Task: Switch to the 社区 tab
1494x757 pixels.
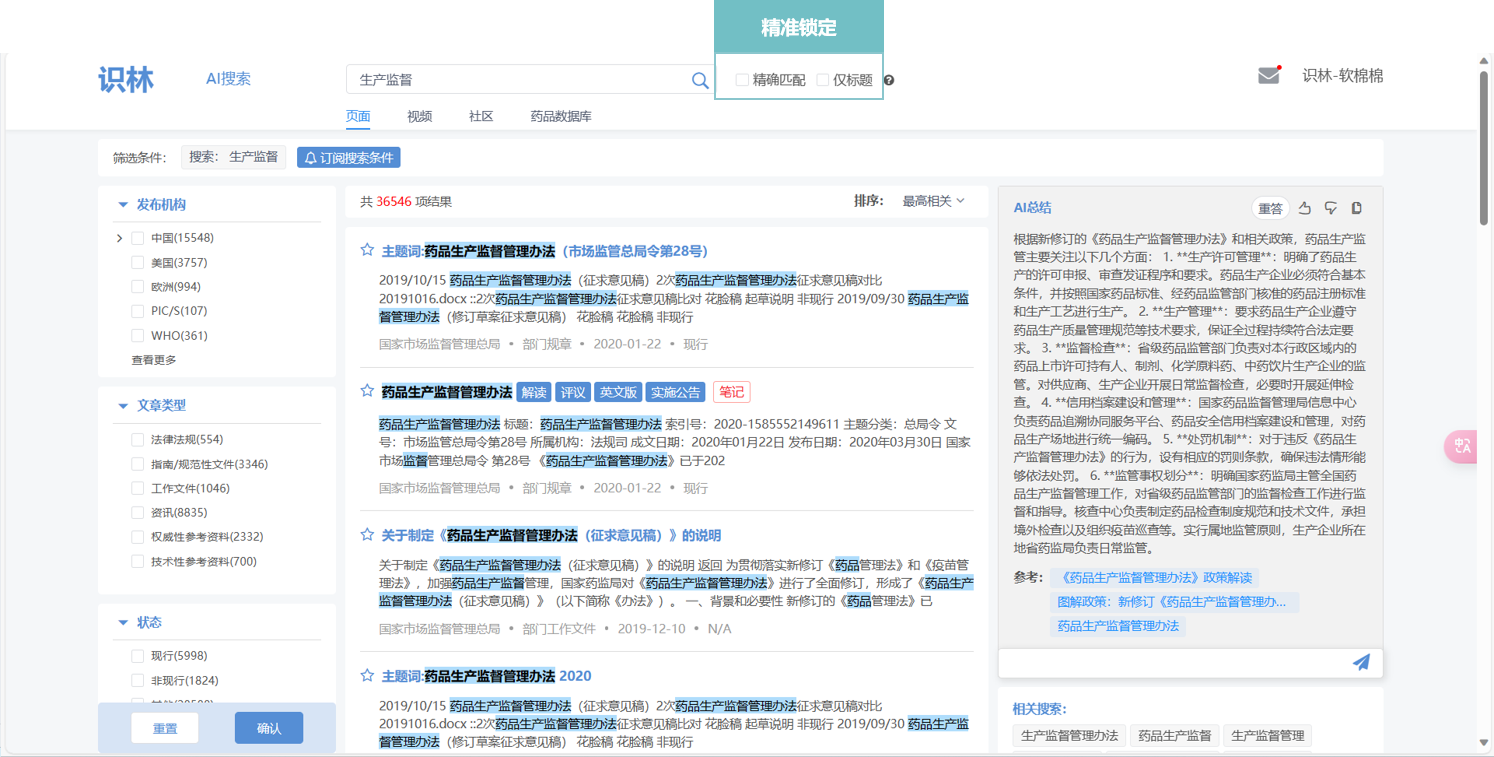Action: [x=481, y=116]
